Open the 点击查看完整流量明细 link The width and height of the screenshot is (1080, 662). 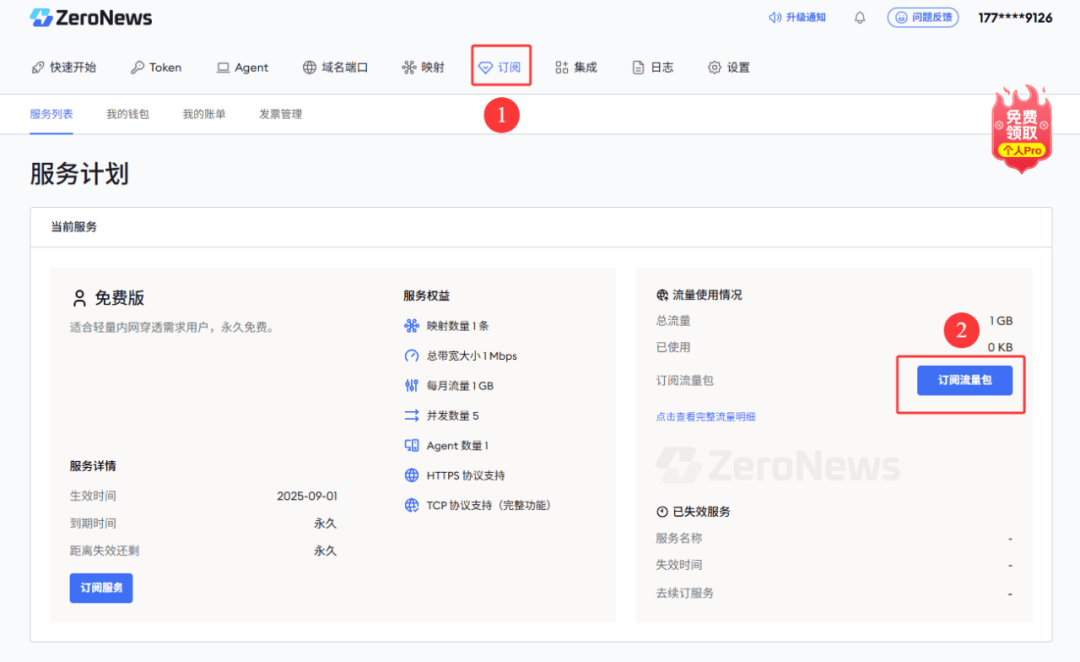[705, 417]
